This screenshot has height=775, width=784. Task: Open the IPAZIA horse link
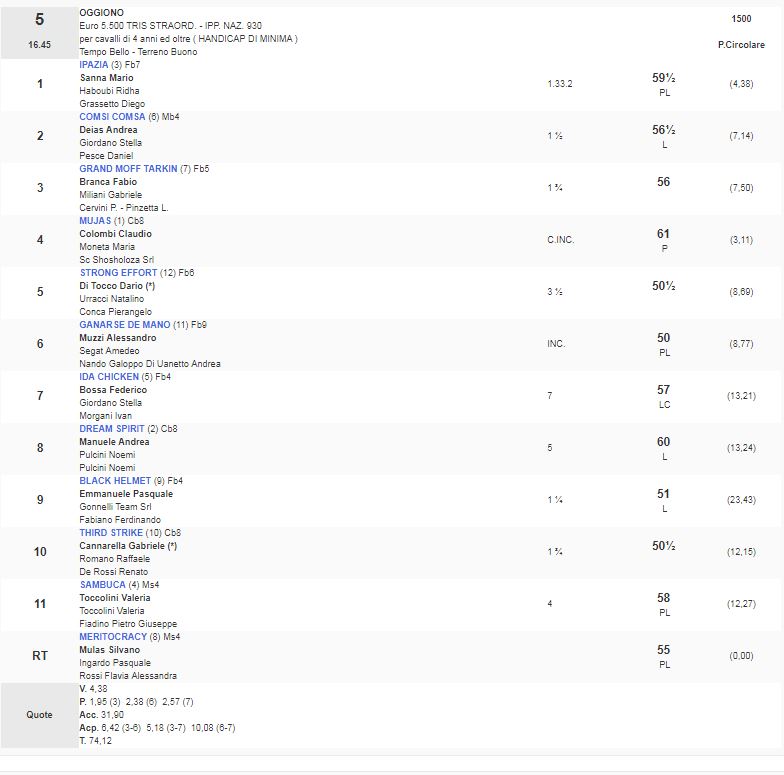(x=94, y=64)
